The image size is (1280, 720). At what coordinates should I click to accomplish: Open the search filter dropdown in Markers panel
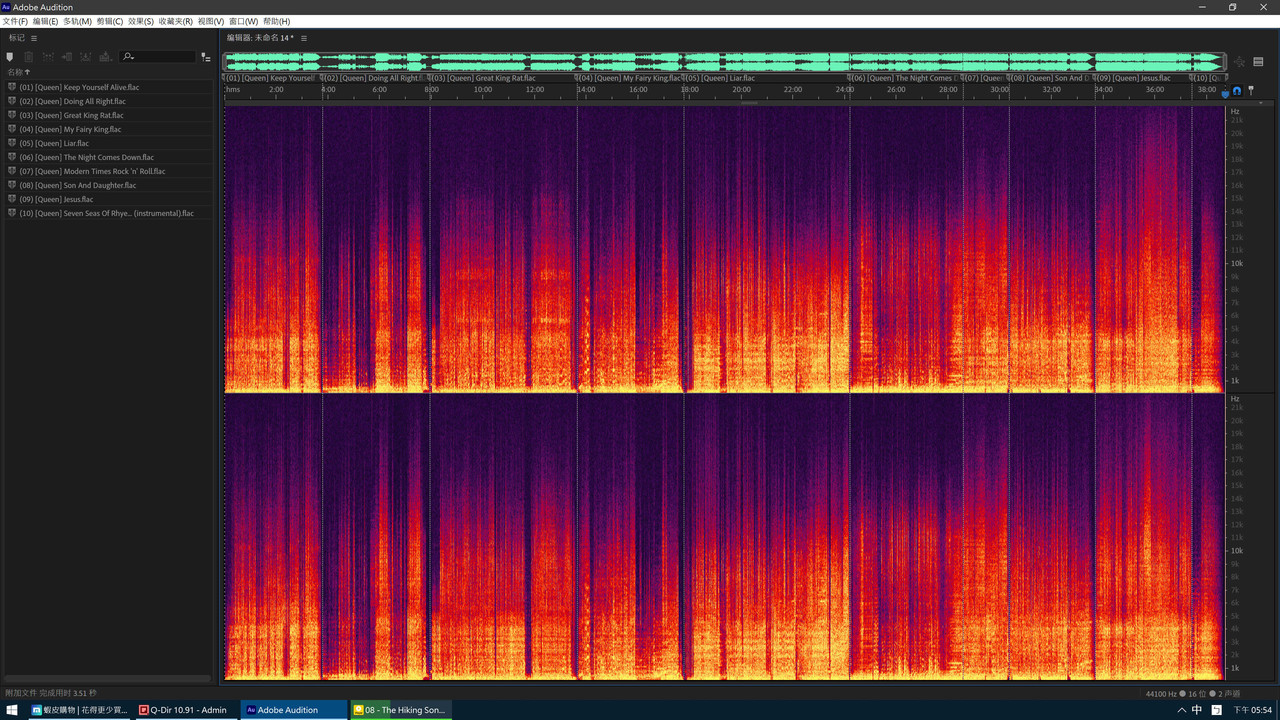tap(128, 57)
